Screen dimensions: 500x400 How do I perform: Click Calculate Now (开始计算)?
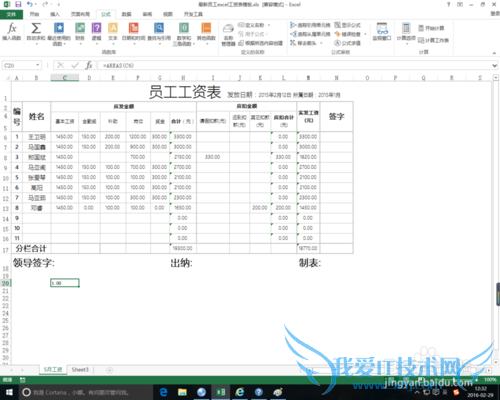click(431, 28)
